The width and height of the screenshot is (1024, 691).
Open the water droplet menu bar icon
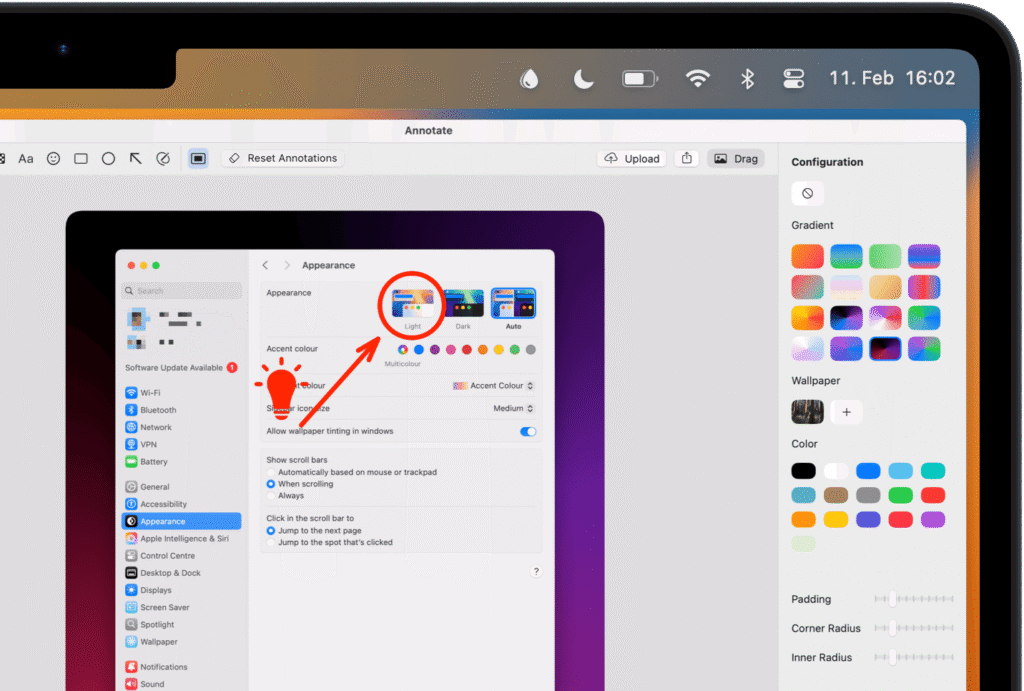pyautogui.click(x=529, y=79)
